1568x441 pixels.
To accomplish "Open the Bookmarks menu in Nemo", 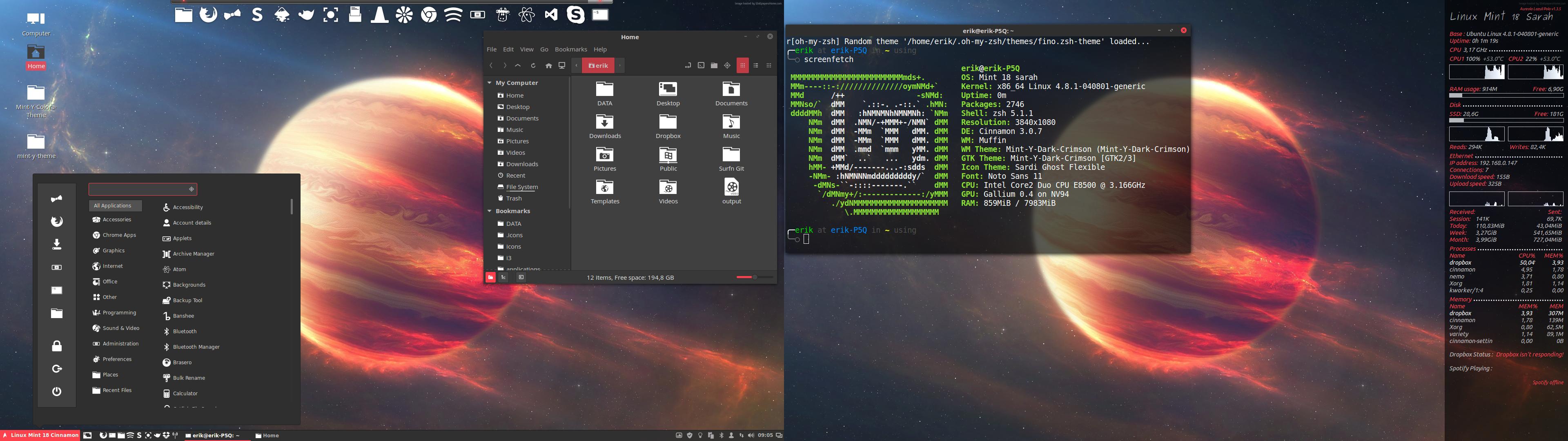I will point(571,49).
